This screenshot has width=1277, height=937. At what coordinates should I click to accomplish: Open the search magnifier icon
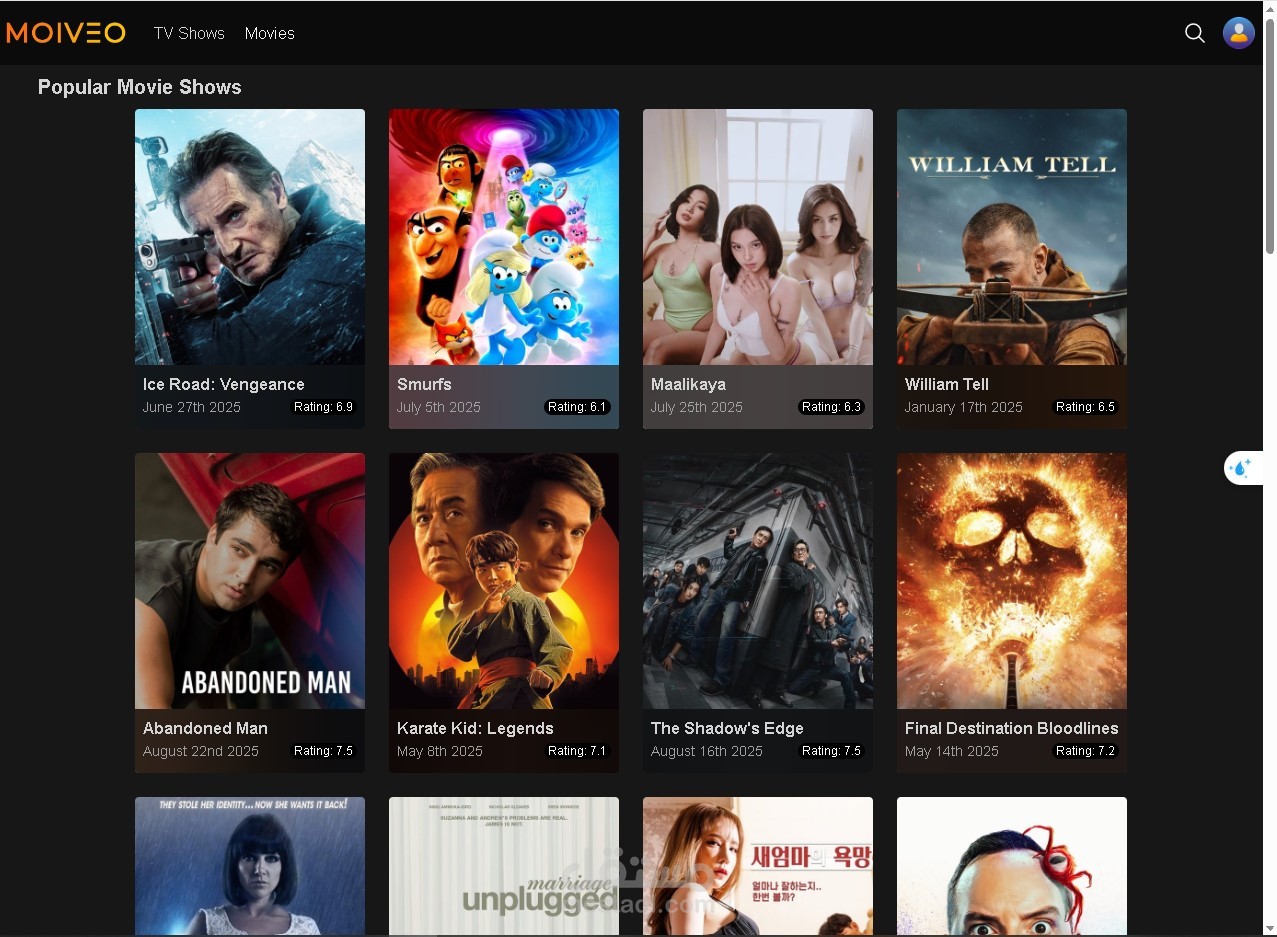[1194, 33]
